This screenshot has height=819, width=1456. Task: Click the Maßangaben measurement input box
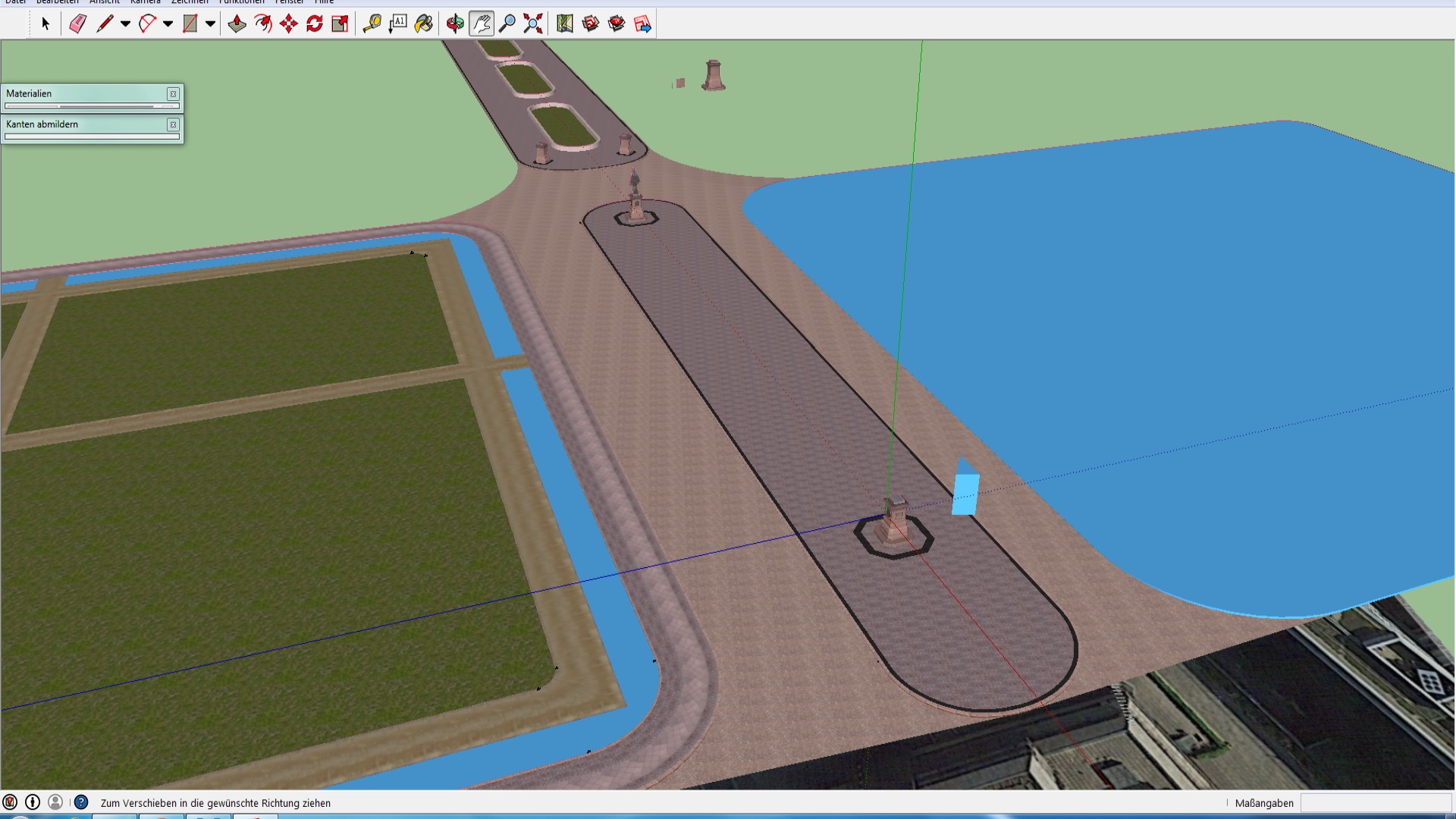1376,803
